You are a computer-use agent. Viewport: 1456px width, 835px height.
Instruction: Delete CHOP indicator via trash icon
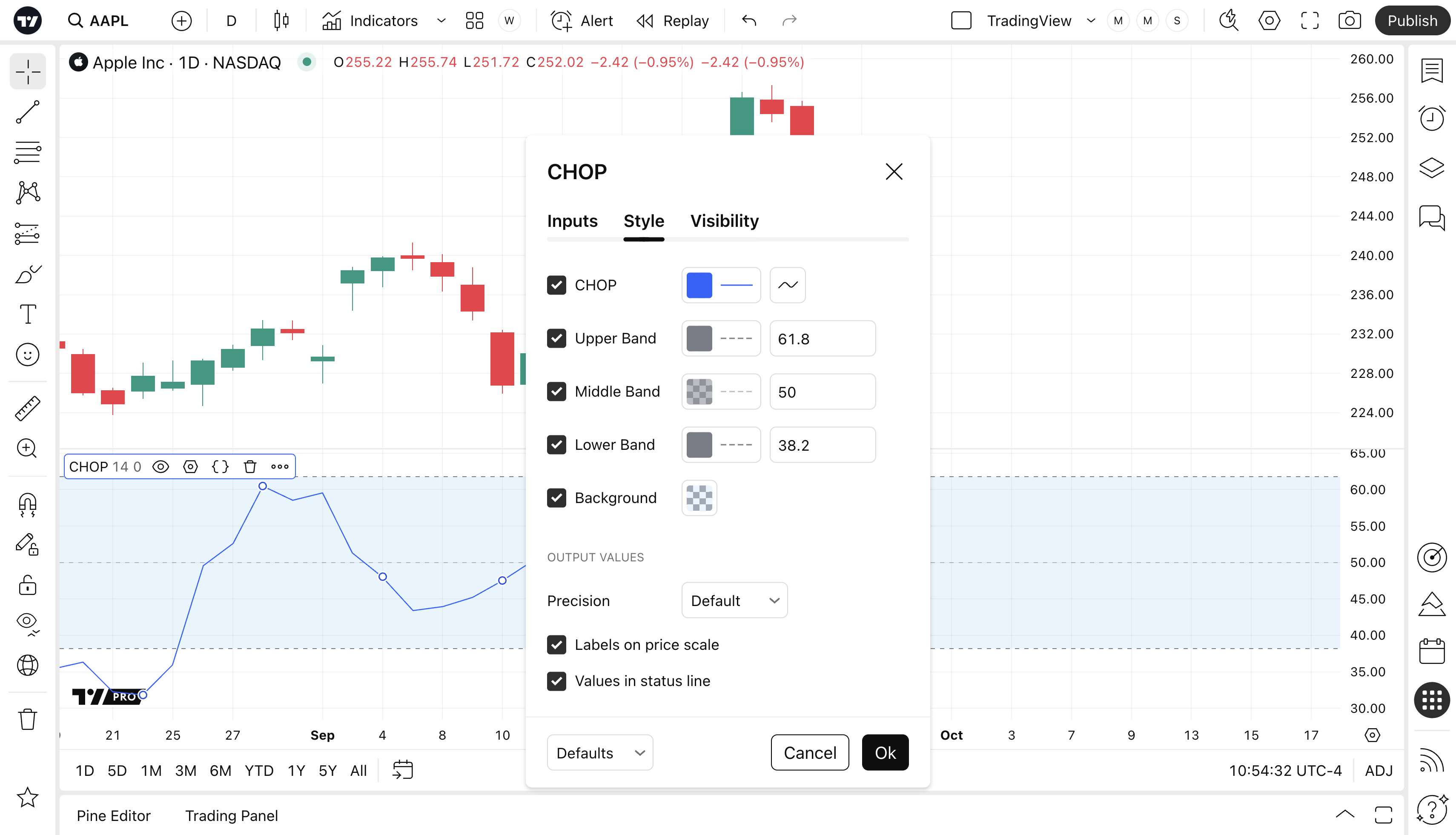point(249,467)
